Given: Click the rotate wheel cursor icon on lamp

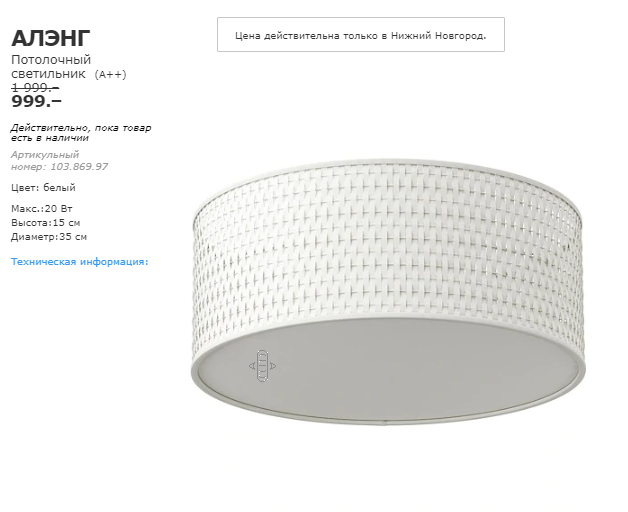Looking at the screenshot, I should coord(262,366).
